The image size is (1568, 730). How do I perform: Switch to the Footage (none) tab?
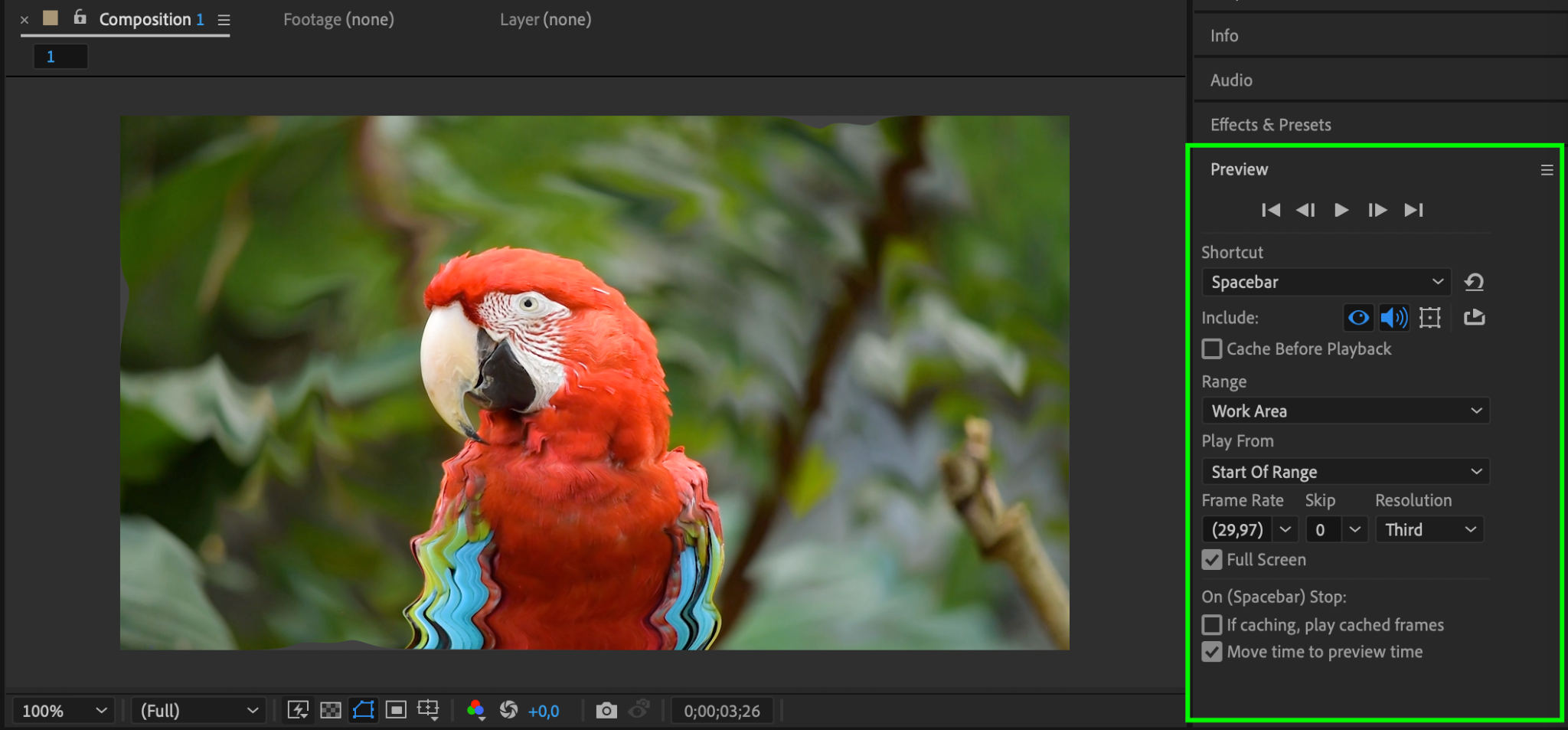coord(338,20)
